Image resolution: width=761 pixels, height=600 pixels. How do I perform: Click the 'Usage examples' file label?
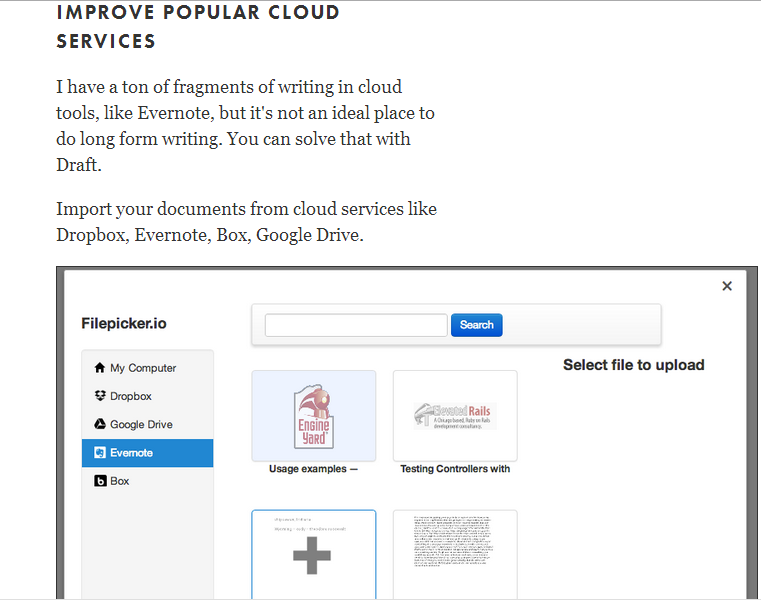(314, 469)
